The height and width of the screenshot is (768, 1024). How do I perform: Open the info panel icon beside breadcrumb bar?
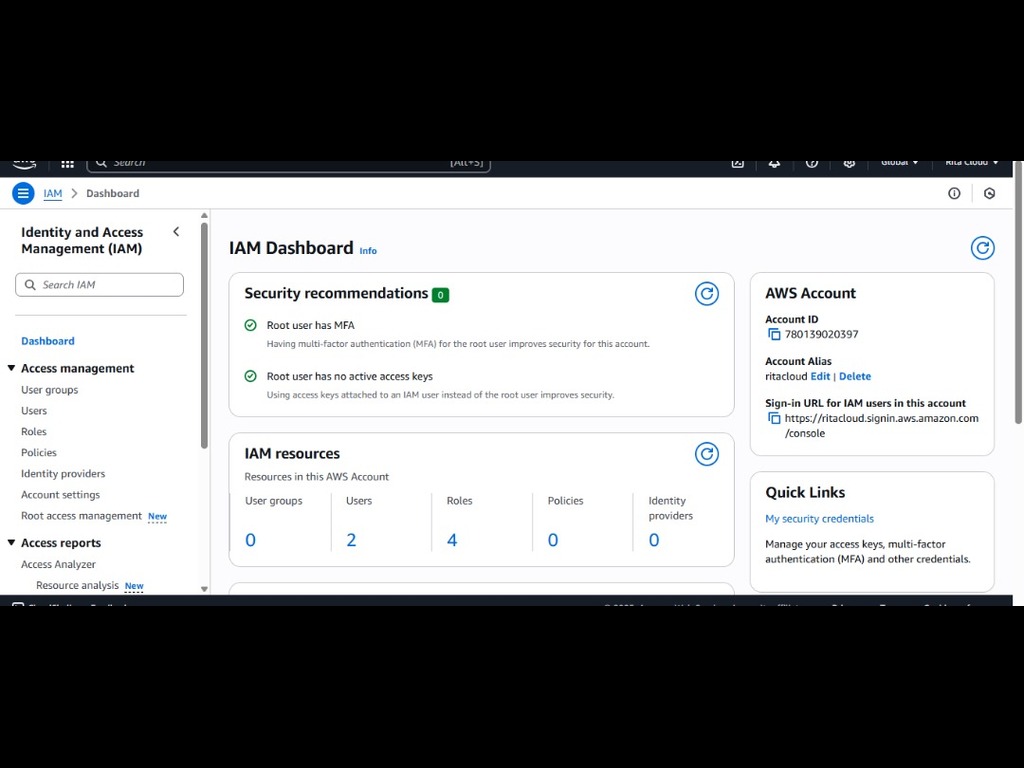(954, 193)
